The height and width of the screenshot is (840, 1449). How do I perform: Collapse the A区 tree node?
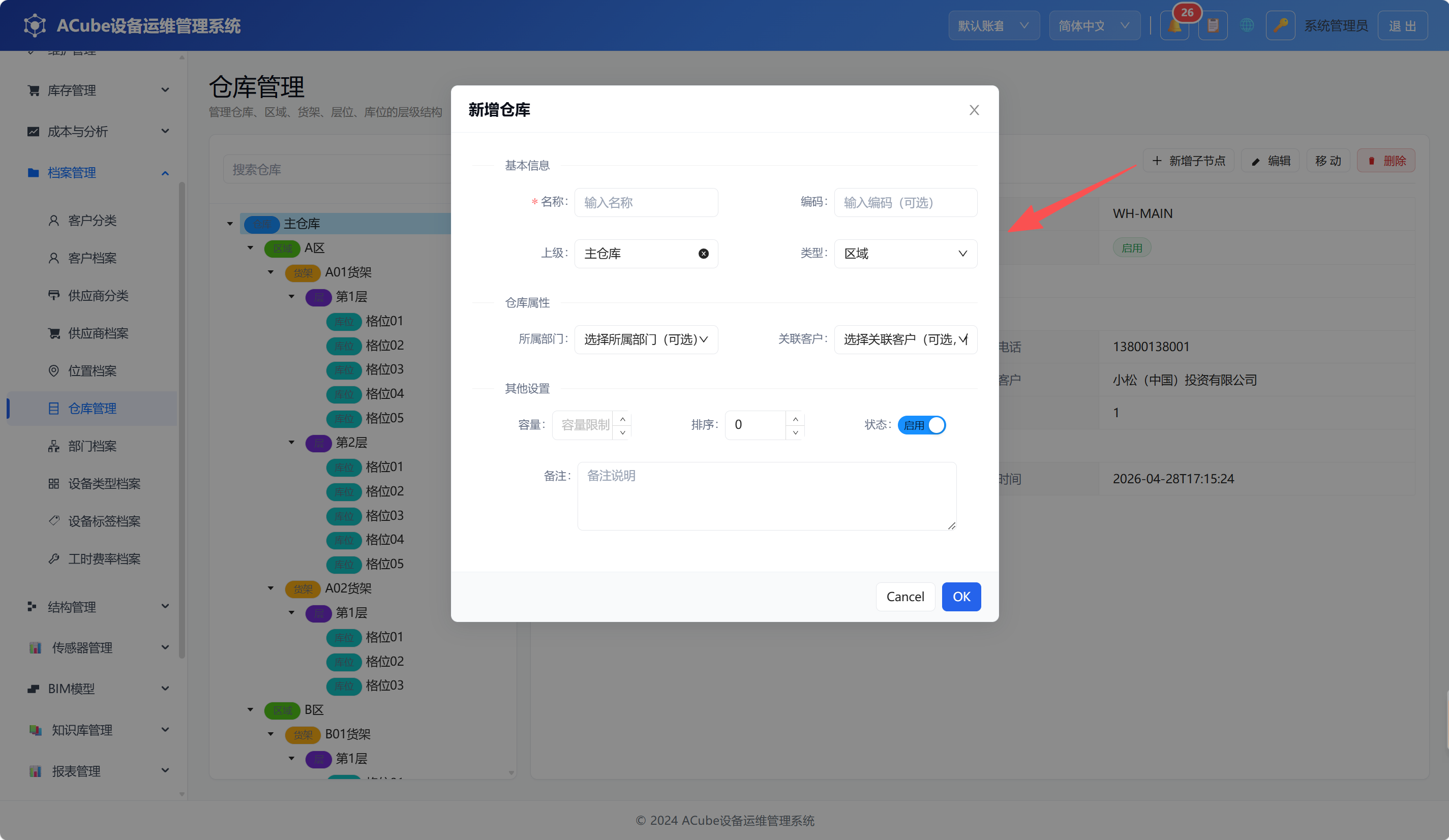point(251,247)
